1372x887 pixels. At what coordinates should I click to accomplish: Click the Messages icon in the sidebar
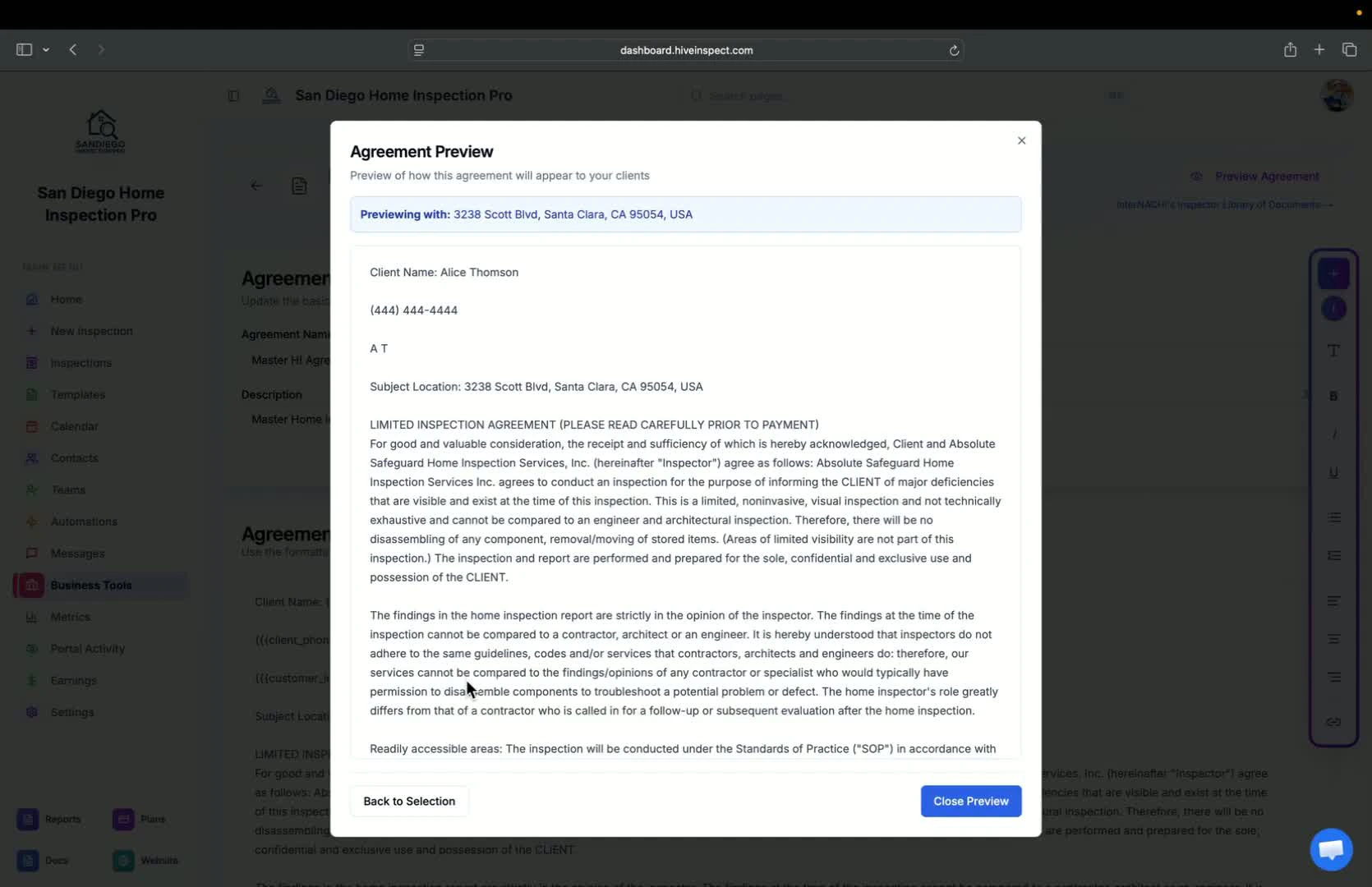coord(32,553)
